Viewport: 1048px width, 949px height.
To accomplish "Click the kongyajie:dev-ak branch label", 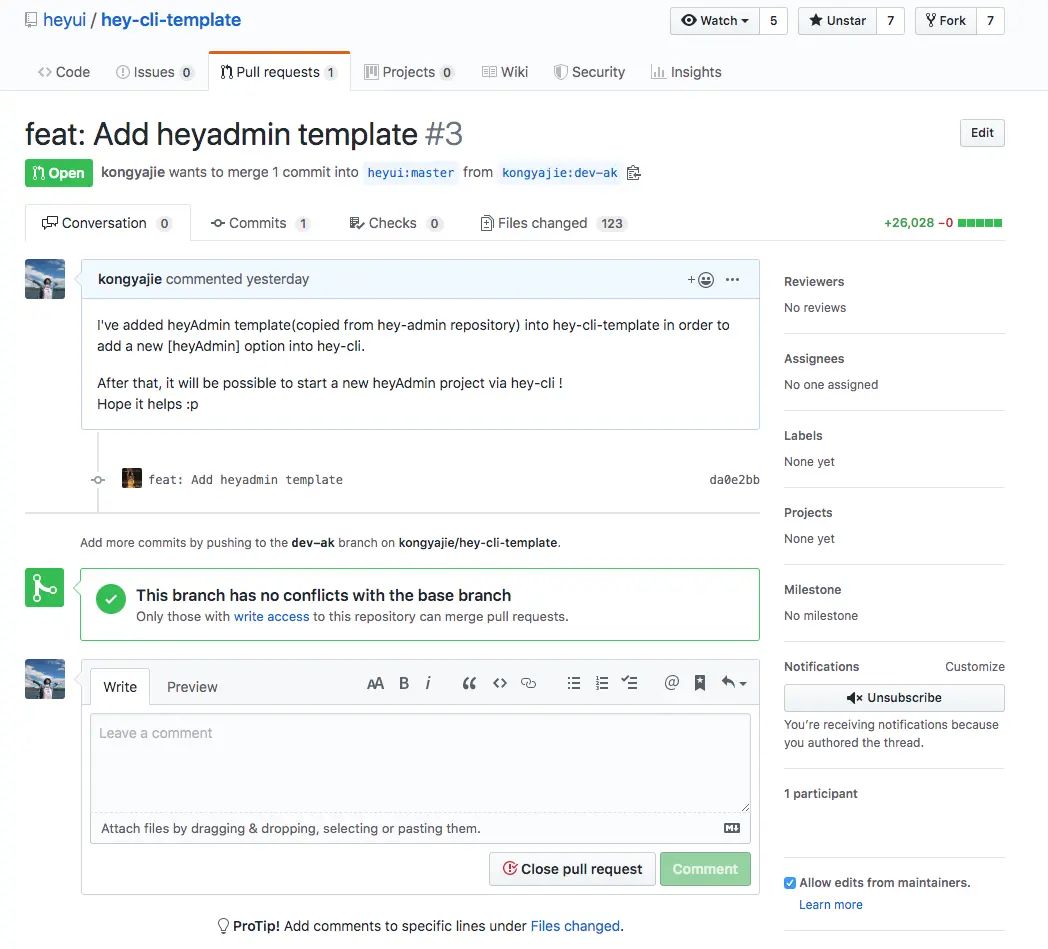I will (x=559, y=173).
